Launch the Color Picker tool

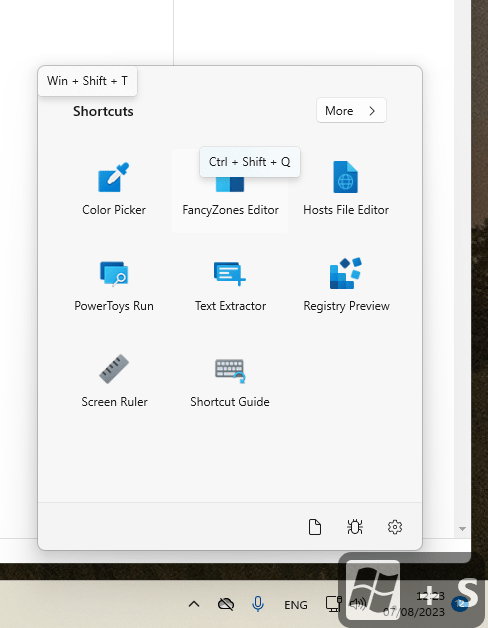pos(114,191)
